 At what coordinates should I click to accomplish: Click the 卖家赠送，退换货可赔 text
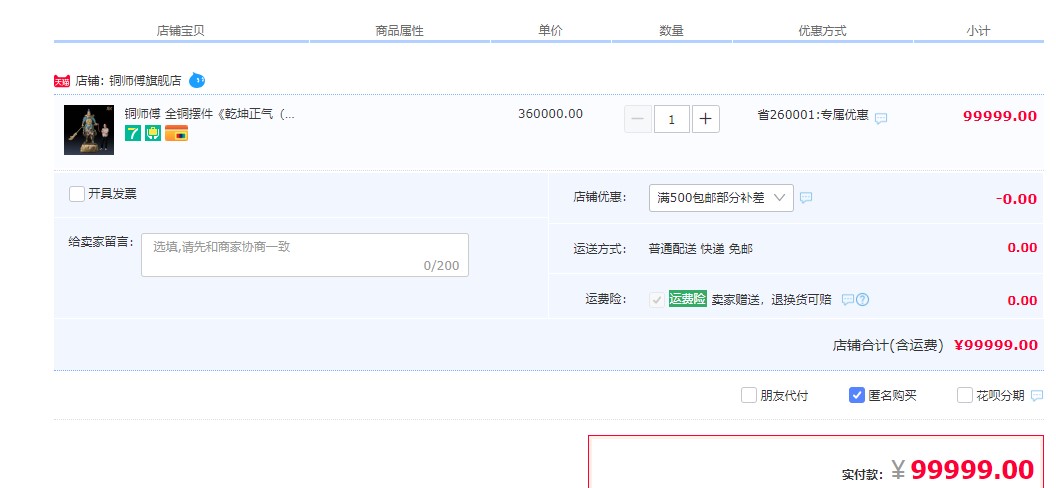(x=771, y=300)
